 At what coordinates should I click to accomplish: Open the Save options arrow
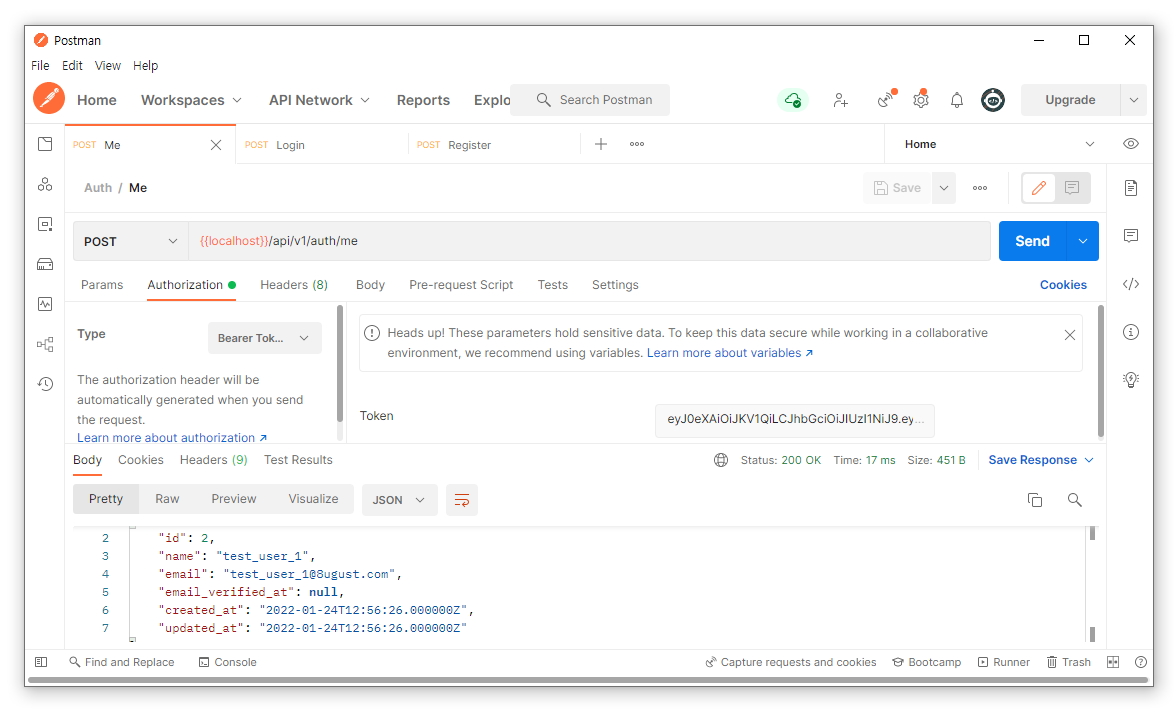(x=944, y=188)
